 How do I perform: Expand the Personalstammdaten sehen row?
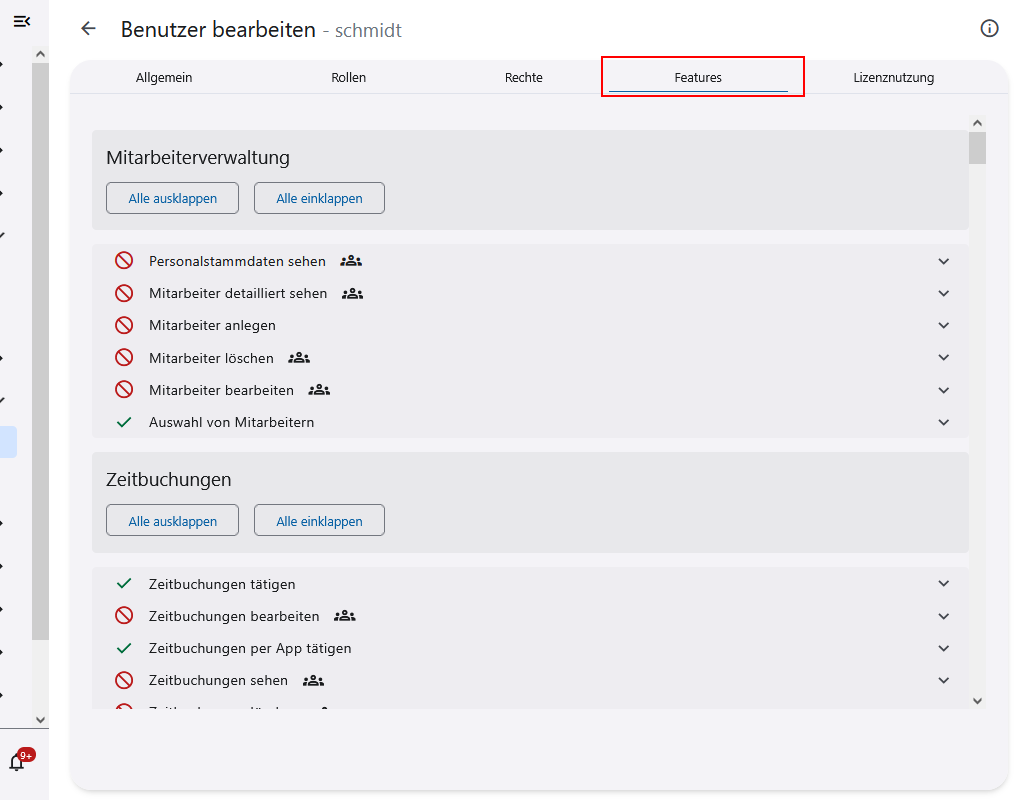click(x=943, y=260)
